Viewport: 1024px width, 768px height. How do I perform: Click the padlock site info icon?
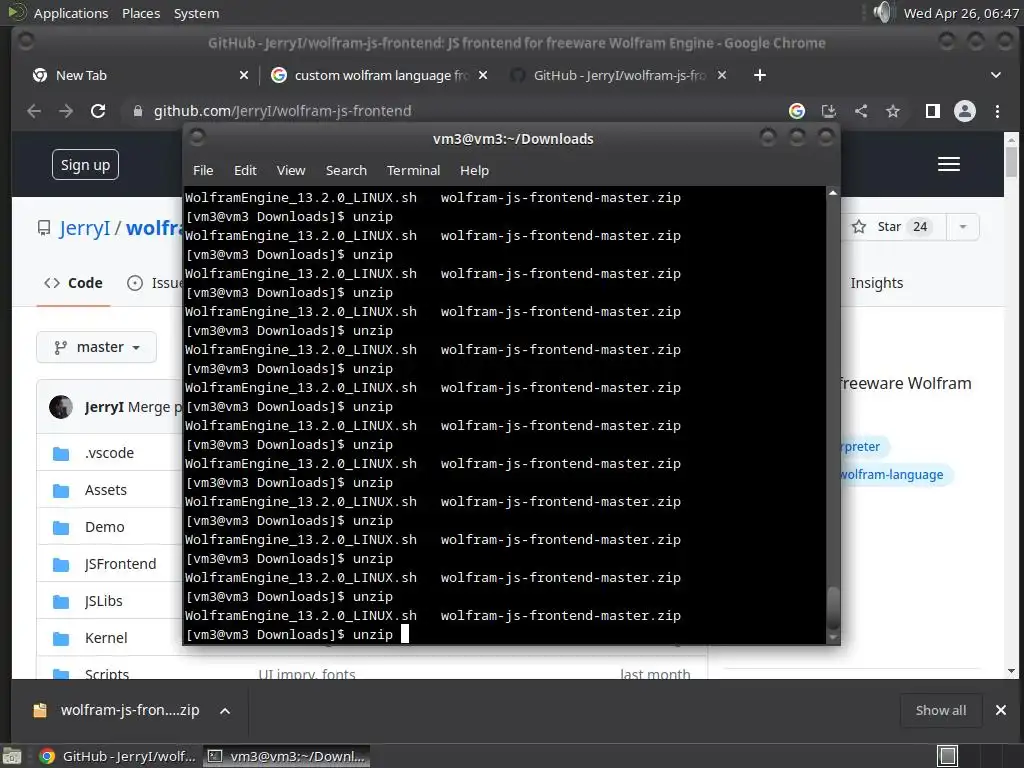[137, 111]
